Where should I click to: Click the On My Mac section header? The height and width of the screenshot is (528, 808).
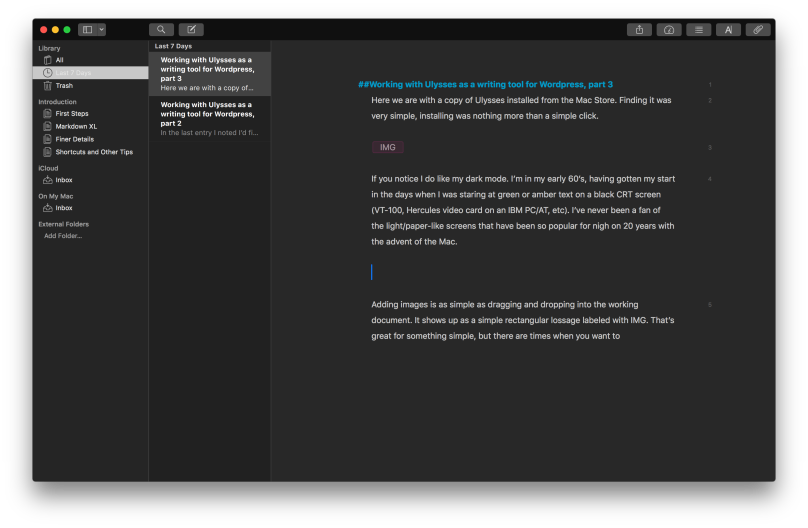(x=56, y=196)
